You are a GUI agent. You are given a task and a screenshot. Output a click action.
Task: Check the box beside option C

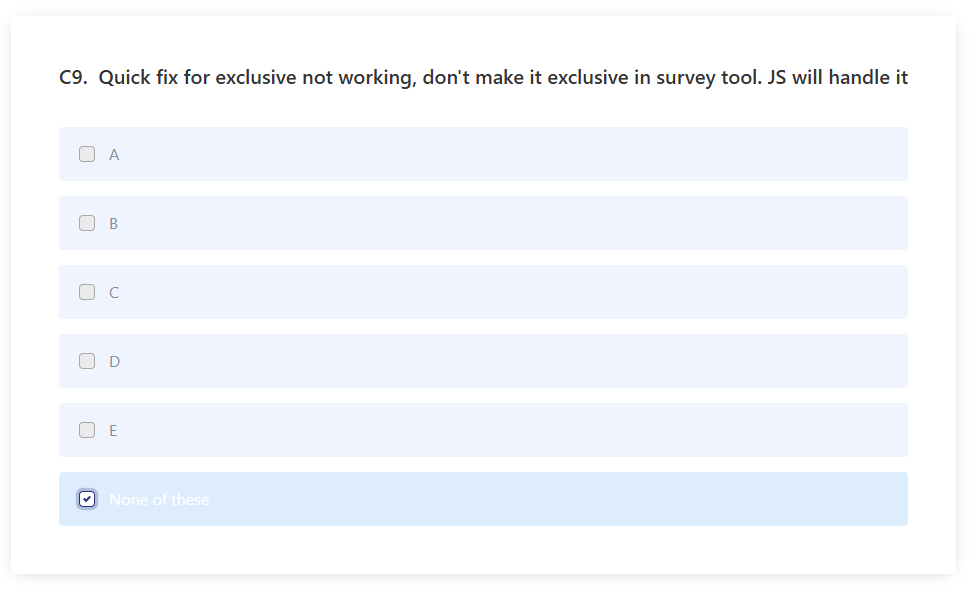point(87,292)
